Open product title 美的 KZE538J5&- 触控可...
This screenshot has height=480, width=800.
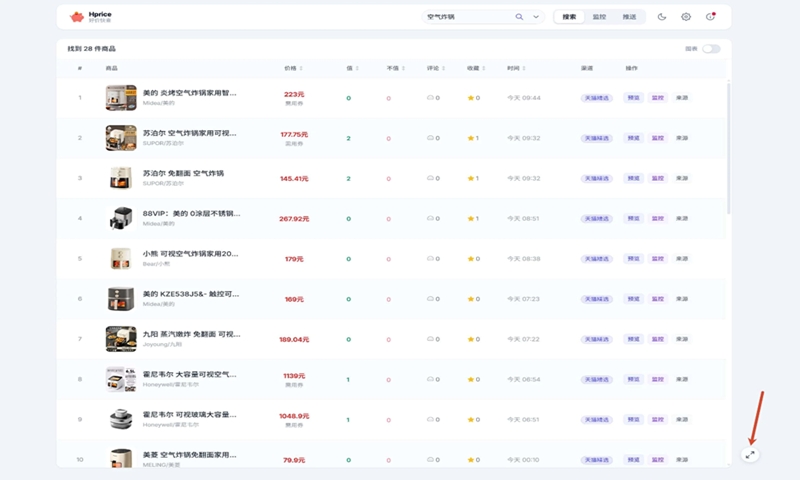[191, 294]
